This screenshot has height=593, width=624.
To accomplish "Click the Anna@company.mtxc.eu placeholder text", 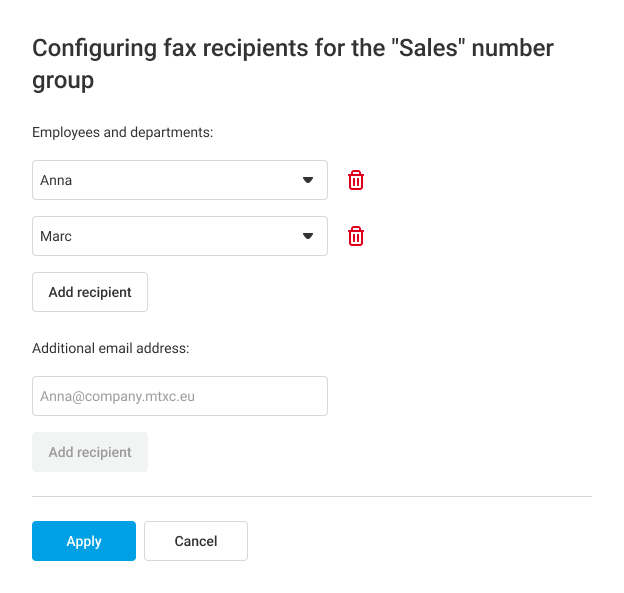I will click(x=117, y=396).
